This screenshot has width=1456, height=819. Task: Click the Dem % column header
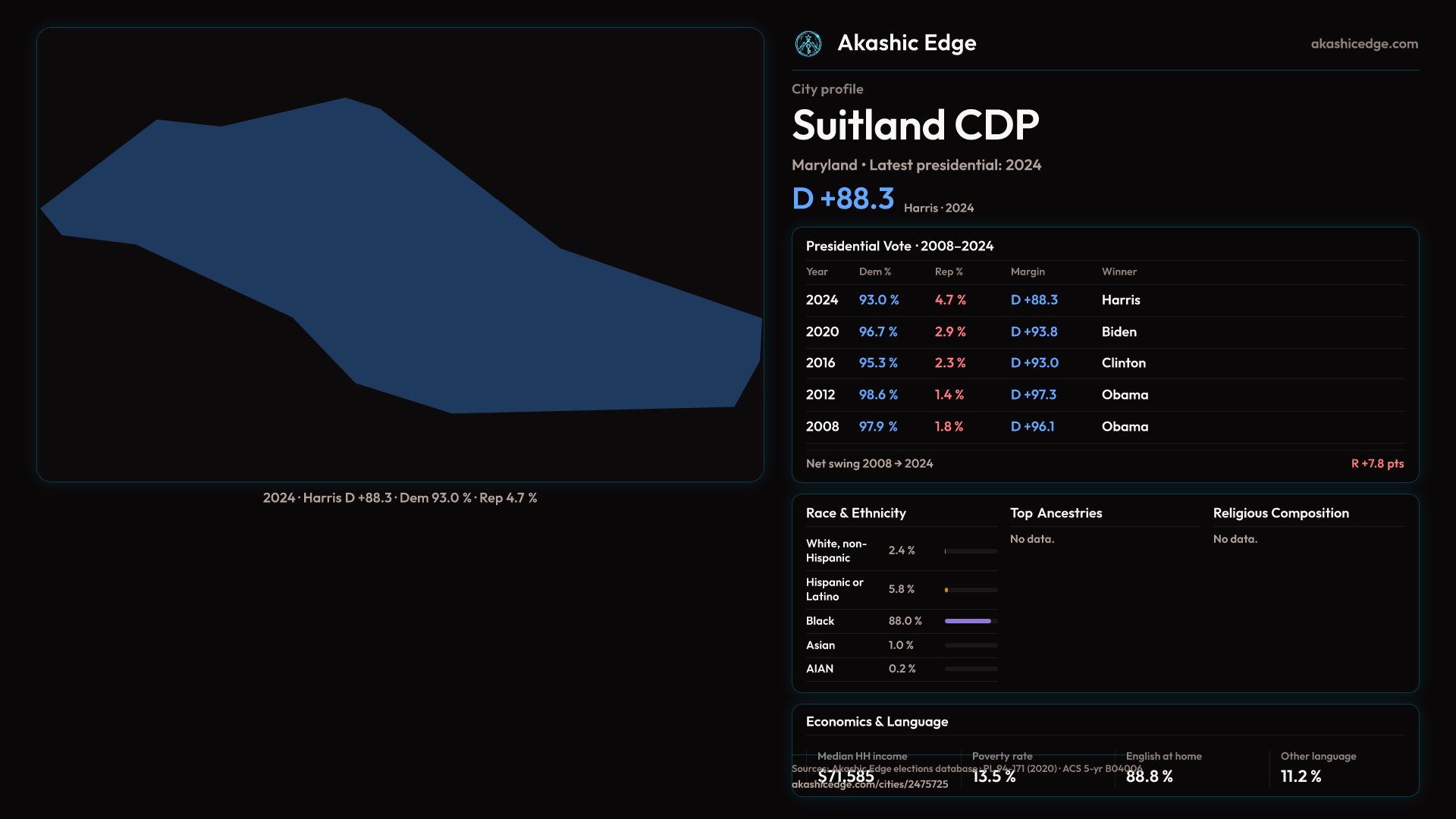coord(874,271)
